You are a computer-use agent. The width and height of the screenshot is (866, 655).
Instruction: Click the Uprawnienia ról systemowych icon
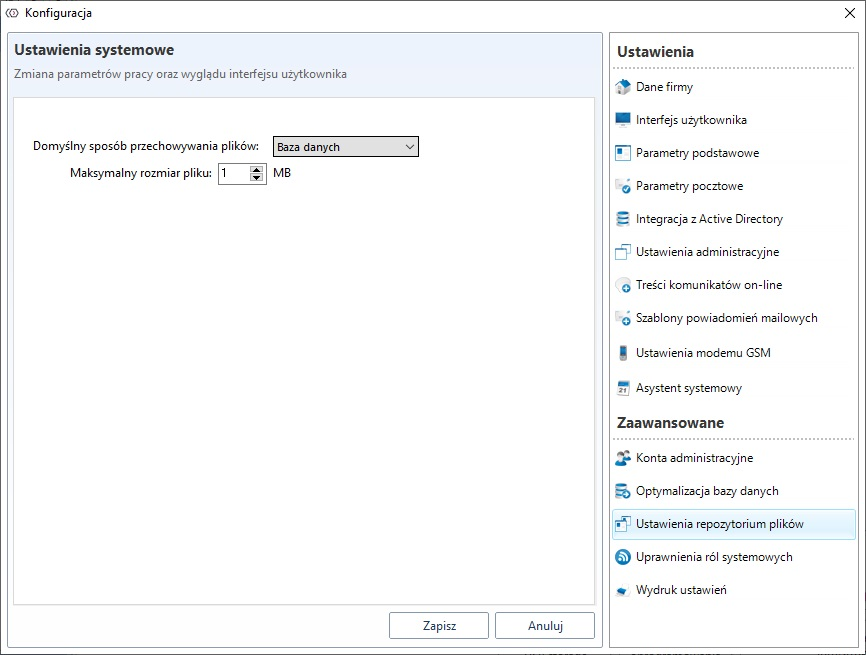point(623,557)
